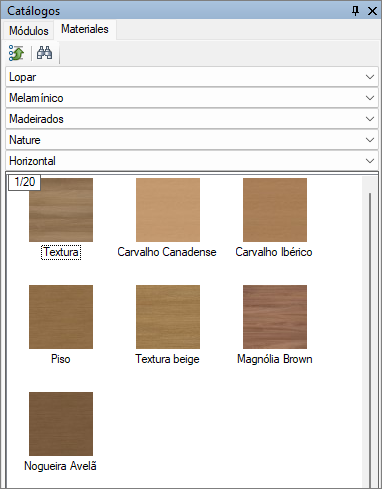
Task: Click the Carvalho Ibérico label
Action: coord(274,252)
